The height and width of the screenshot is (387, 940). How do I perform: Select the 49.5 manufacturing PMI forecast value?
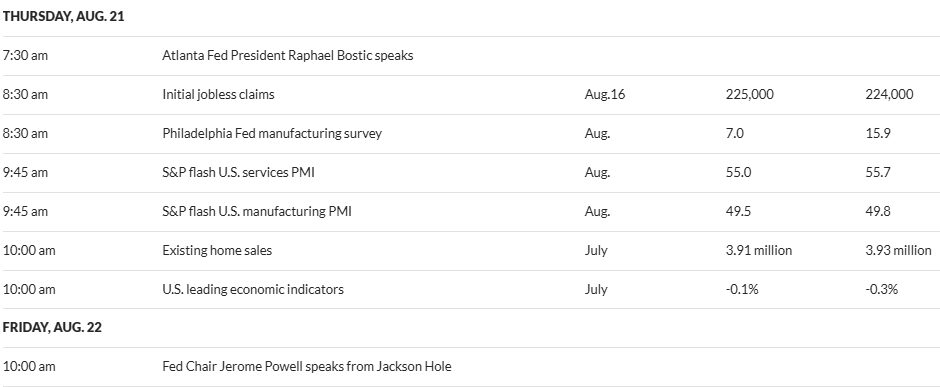point(738,211)
